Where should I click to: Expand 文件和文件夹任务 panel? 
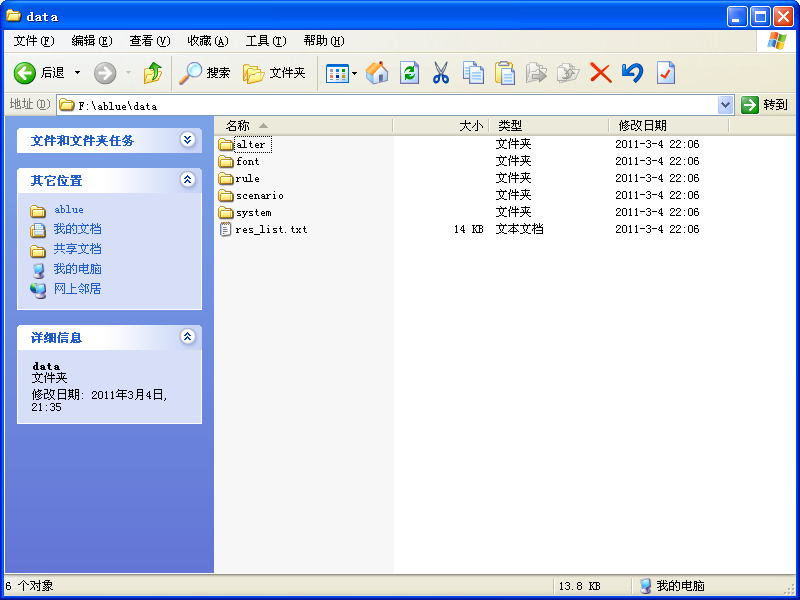tap(188, 140)
